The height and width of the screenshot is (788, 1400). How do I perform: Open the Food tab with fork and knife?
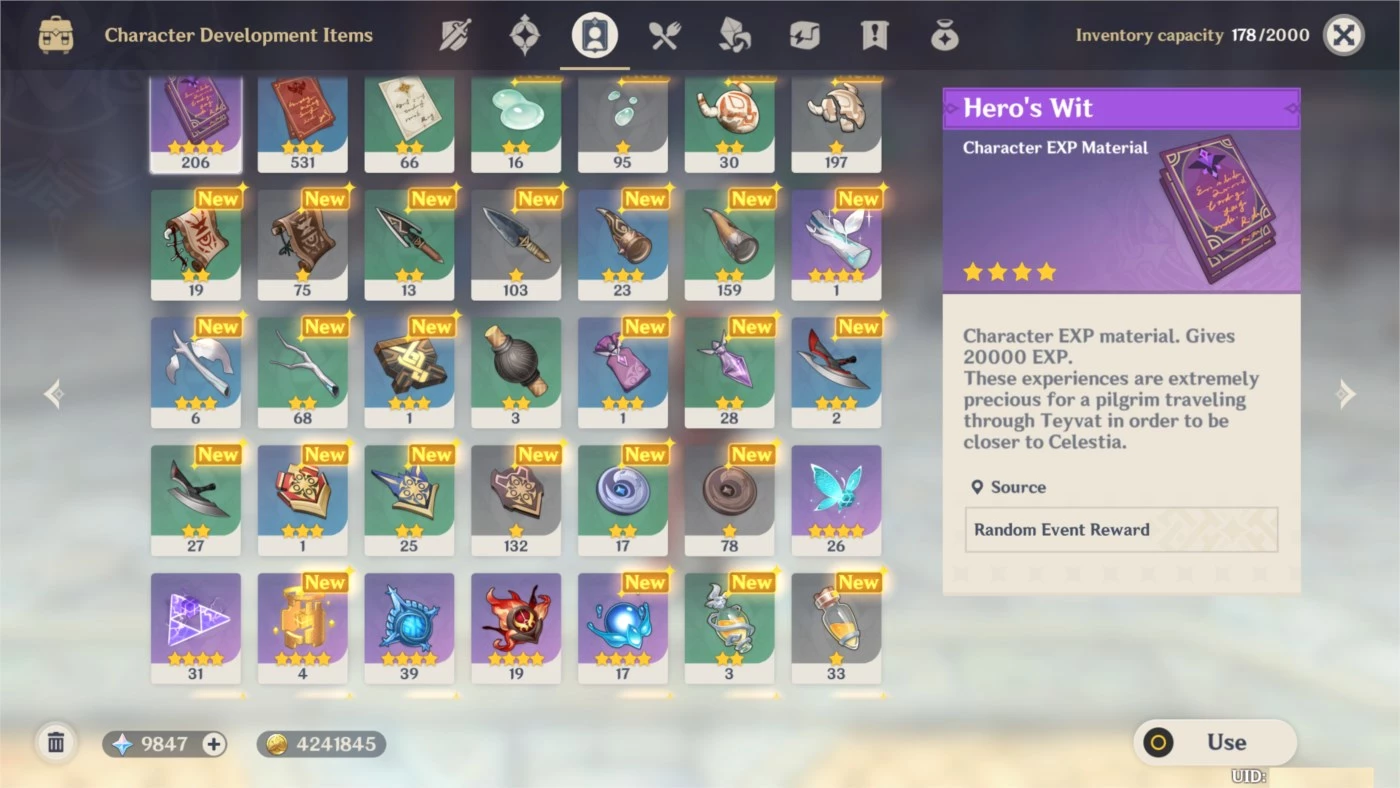tap(664, 36)
